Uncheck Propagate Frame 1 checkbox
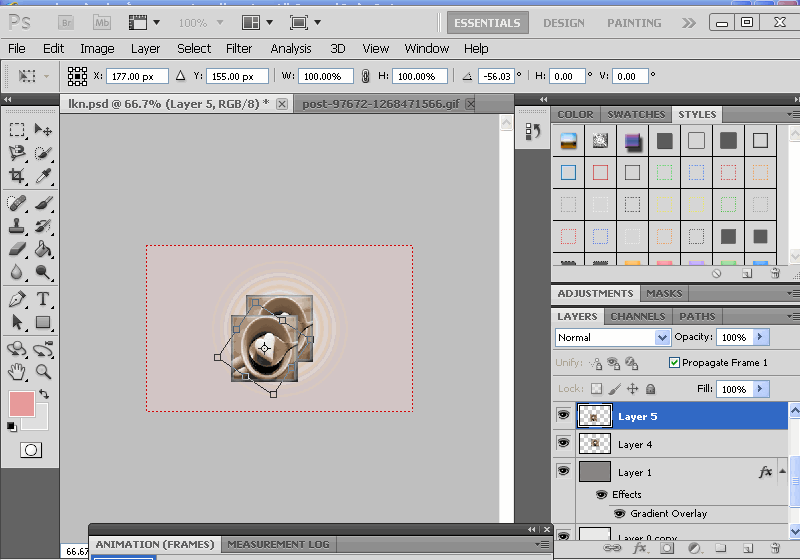 point(674,363)
